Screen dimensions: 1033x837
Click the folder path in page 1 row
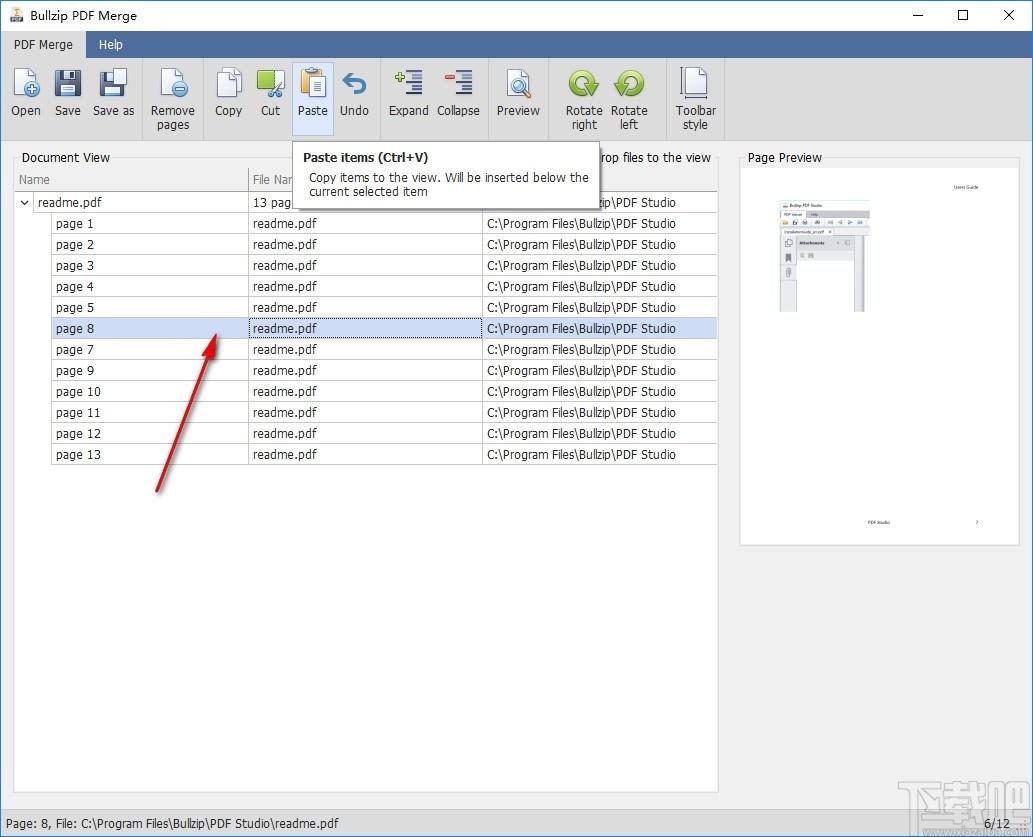(x=581, y=223)
